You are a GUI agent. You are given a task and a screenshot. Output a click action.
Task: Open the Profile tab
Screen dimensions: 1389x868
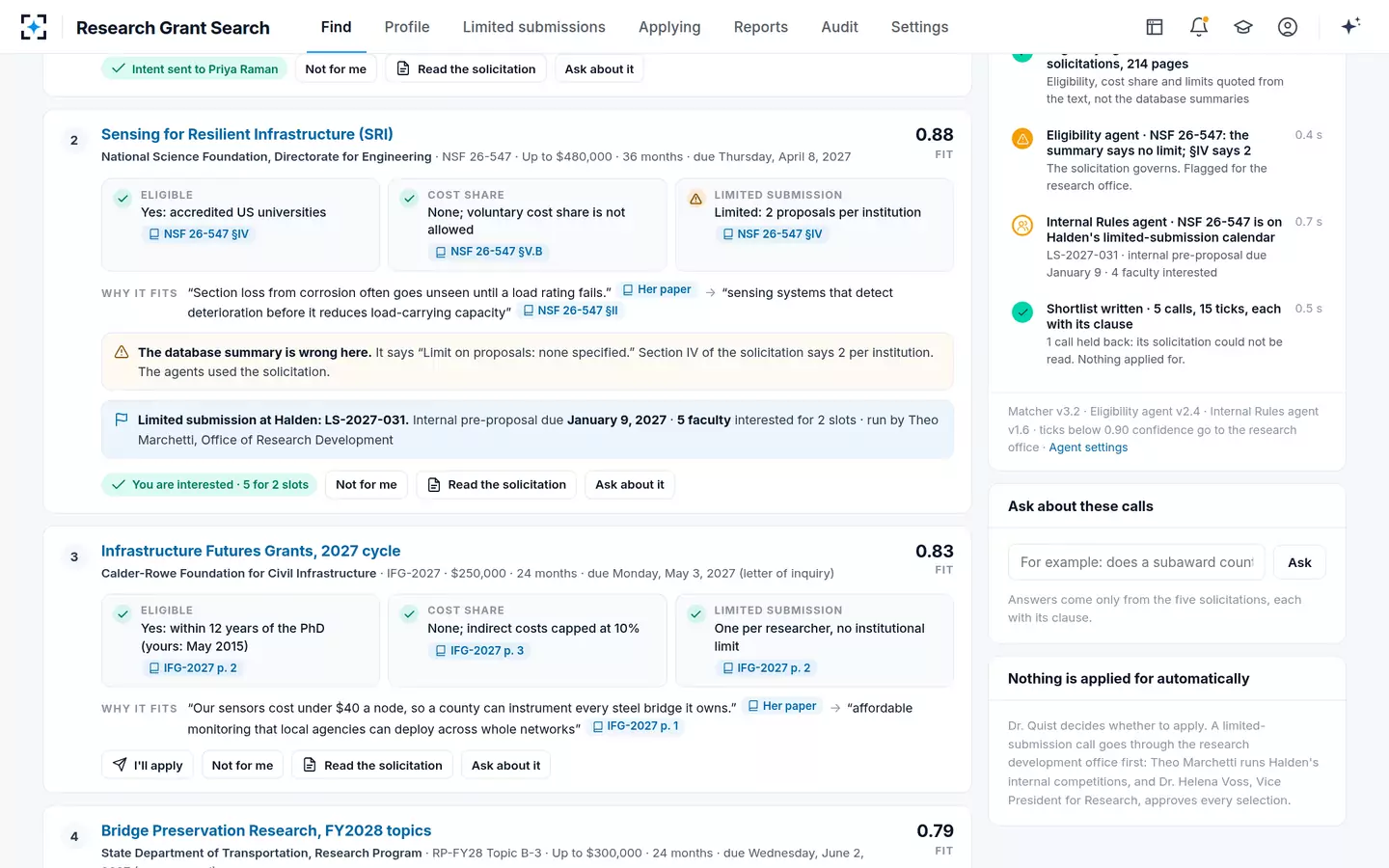point(407,27)
